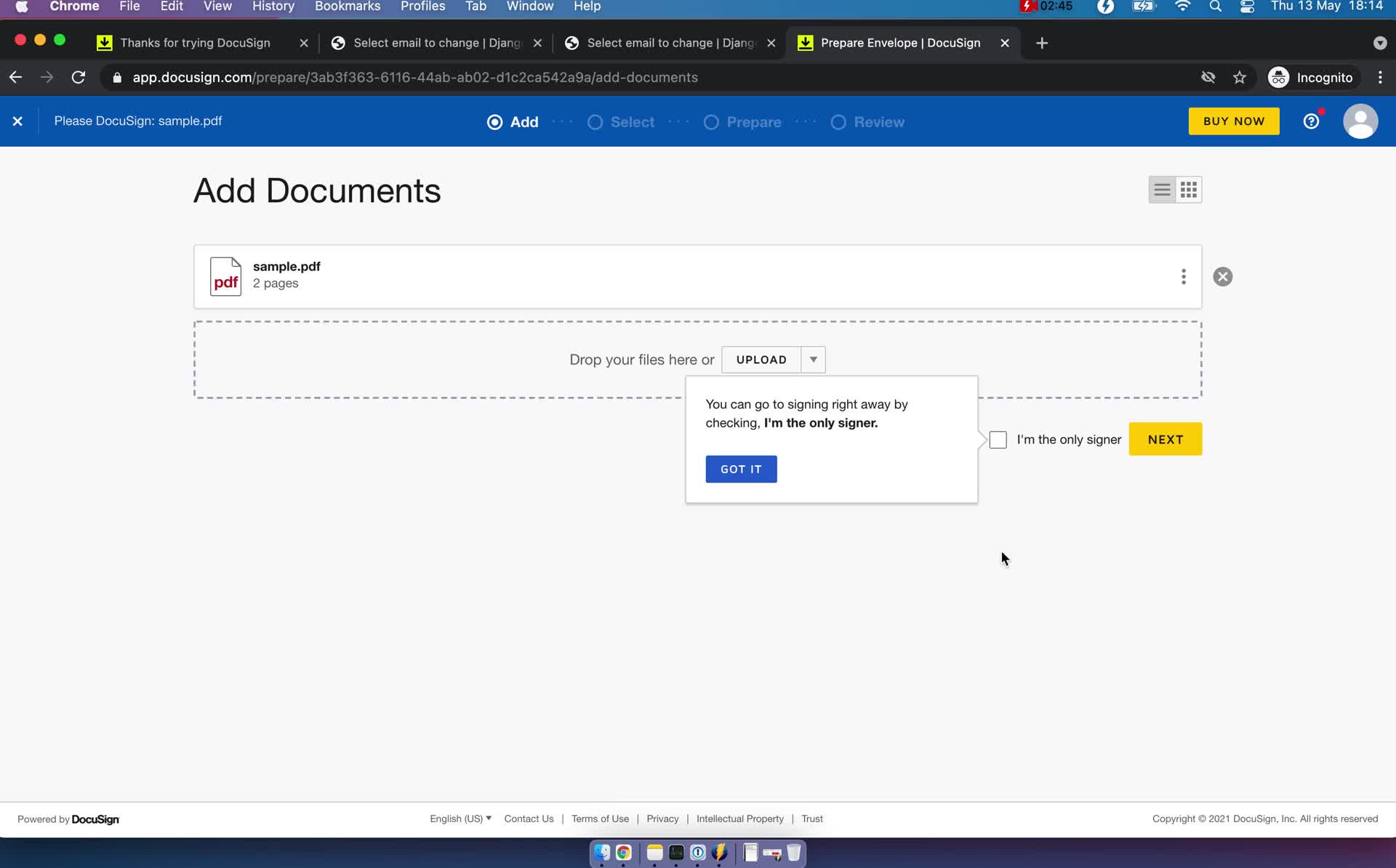Open the Window menu

point(530,7)
